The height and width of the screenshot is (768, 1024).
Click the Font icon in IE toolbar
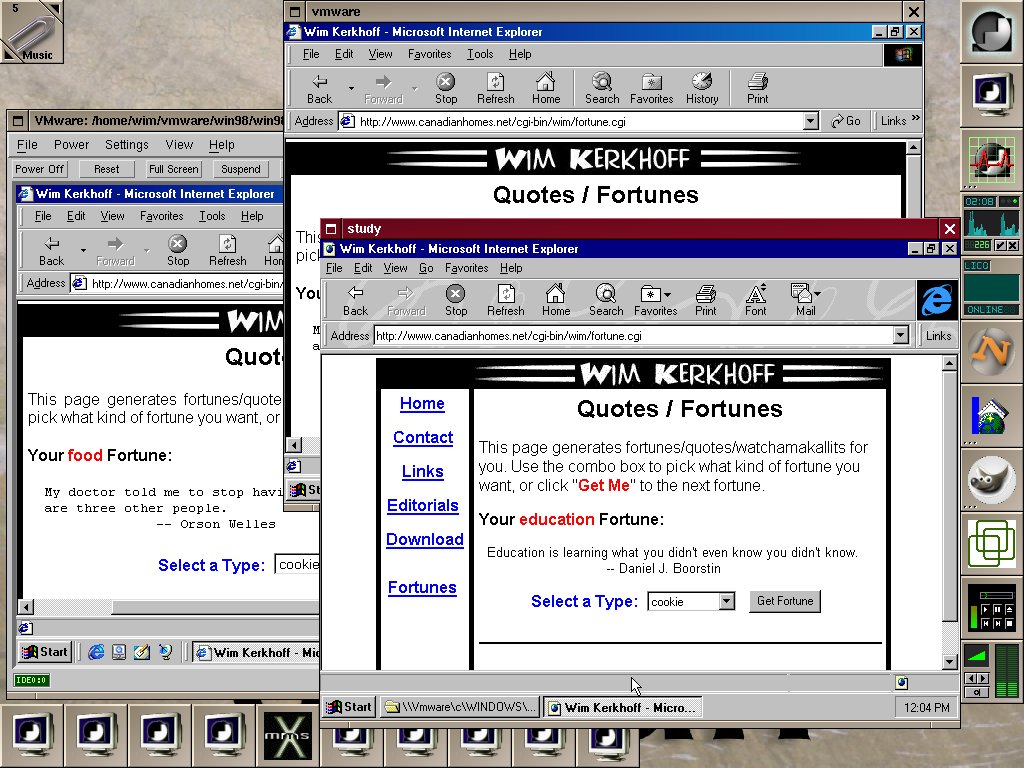pos(756,298)
